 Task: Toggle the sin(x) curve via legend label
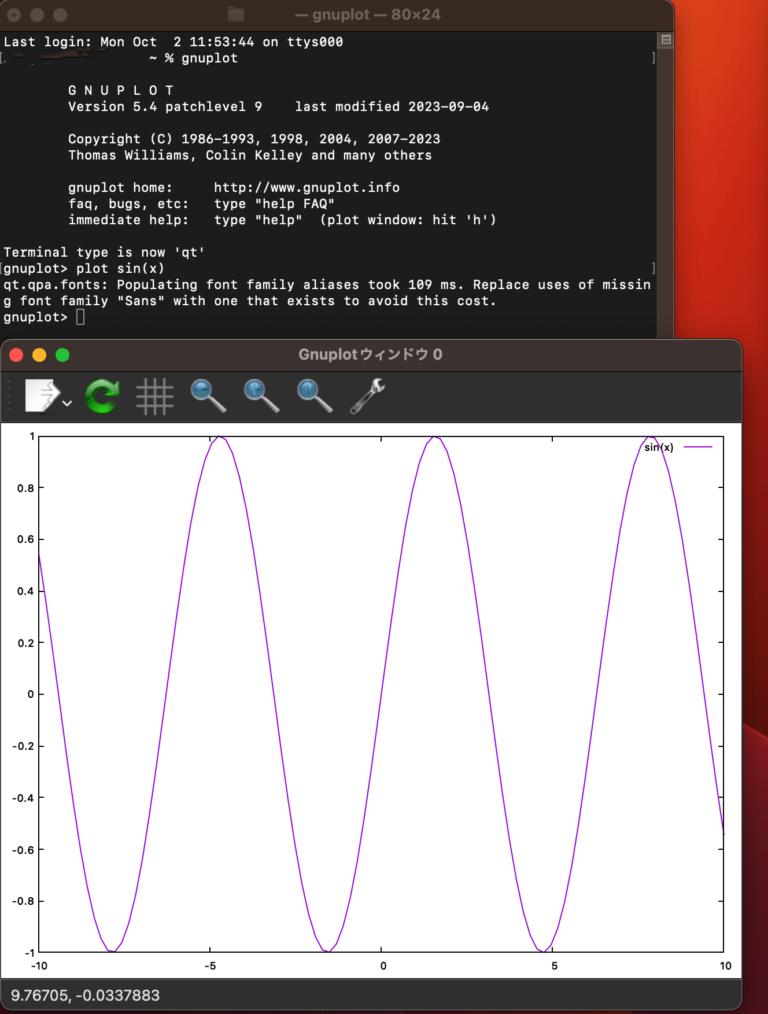click(659, 447)
